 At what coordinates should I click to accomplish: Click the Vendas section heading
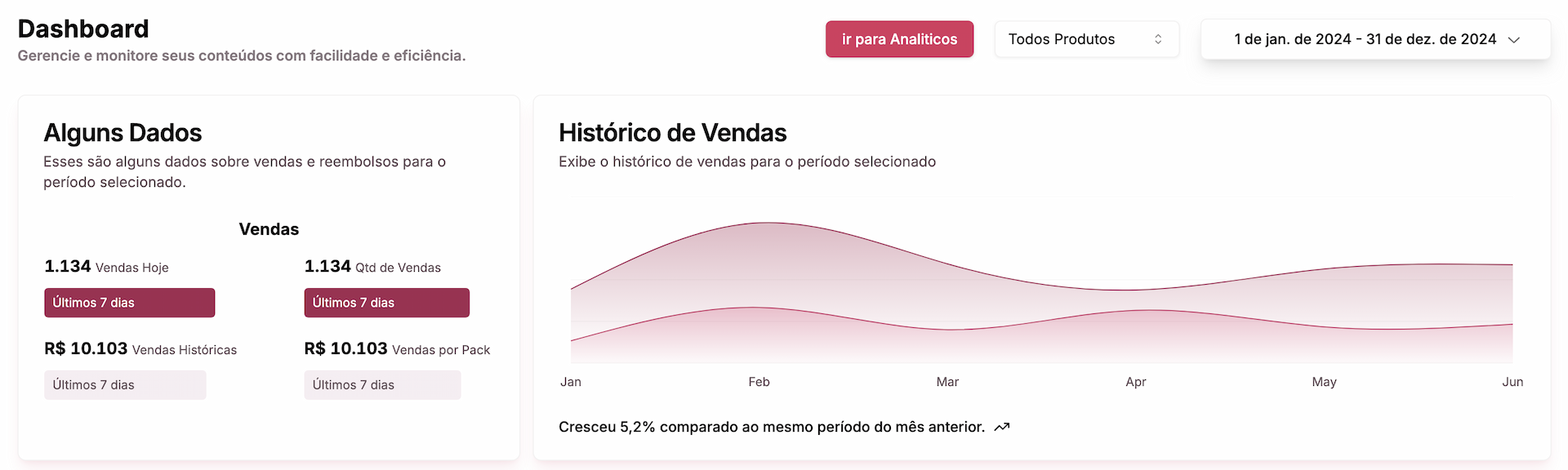point(269,229)
